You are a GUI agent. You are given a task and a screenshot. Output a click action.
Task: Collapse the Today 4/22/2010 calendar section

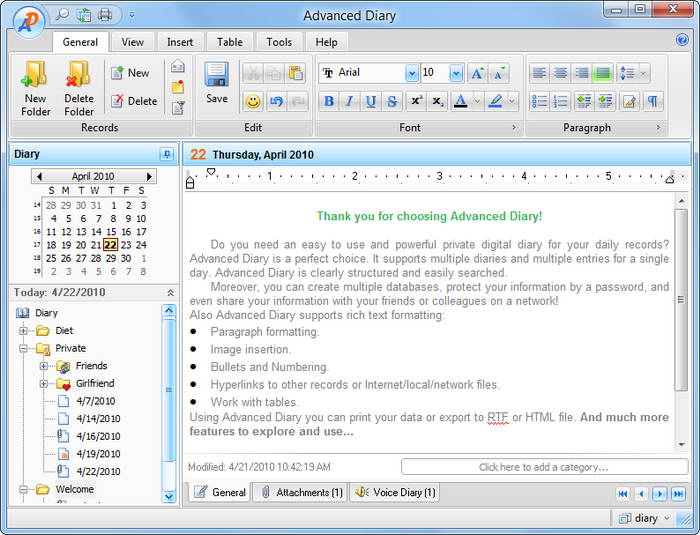(x=170, y=293)
